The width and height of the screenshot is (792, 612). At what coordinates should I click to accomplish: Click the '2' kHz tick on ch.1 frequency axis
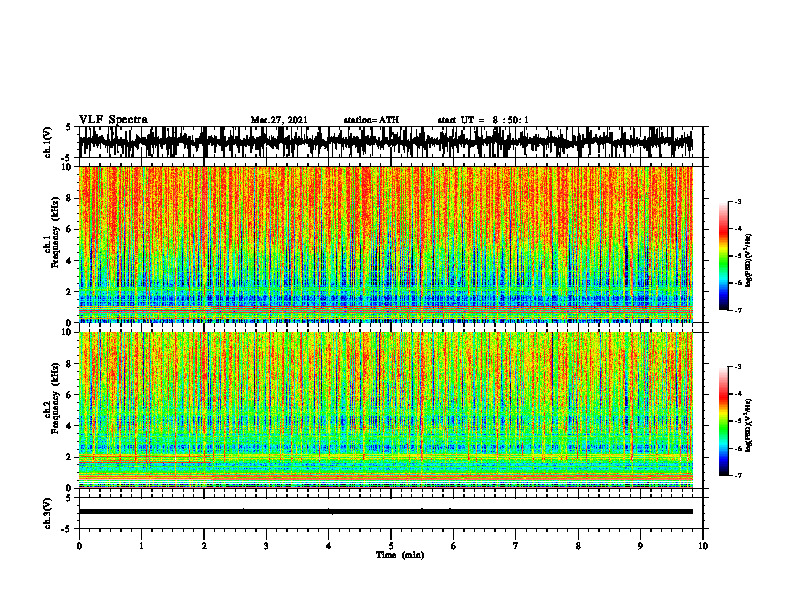click(x=70, y=291)
